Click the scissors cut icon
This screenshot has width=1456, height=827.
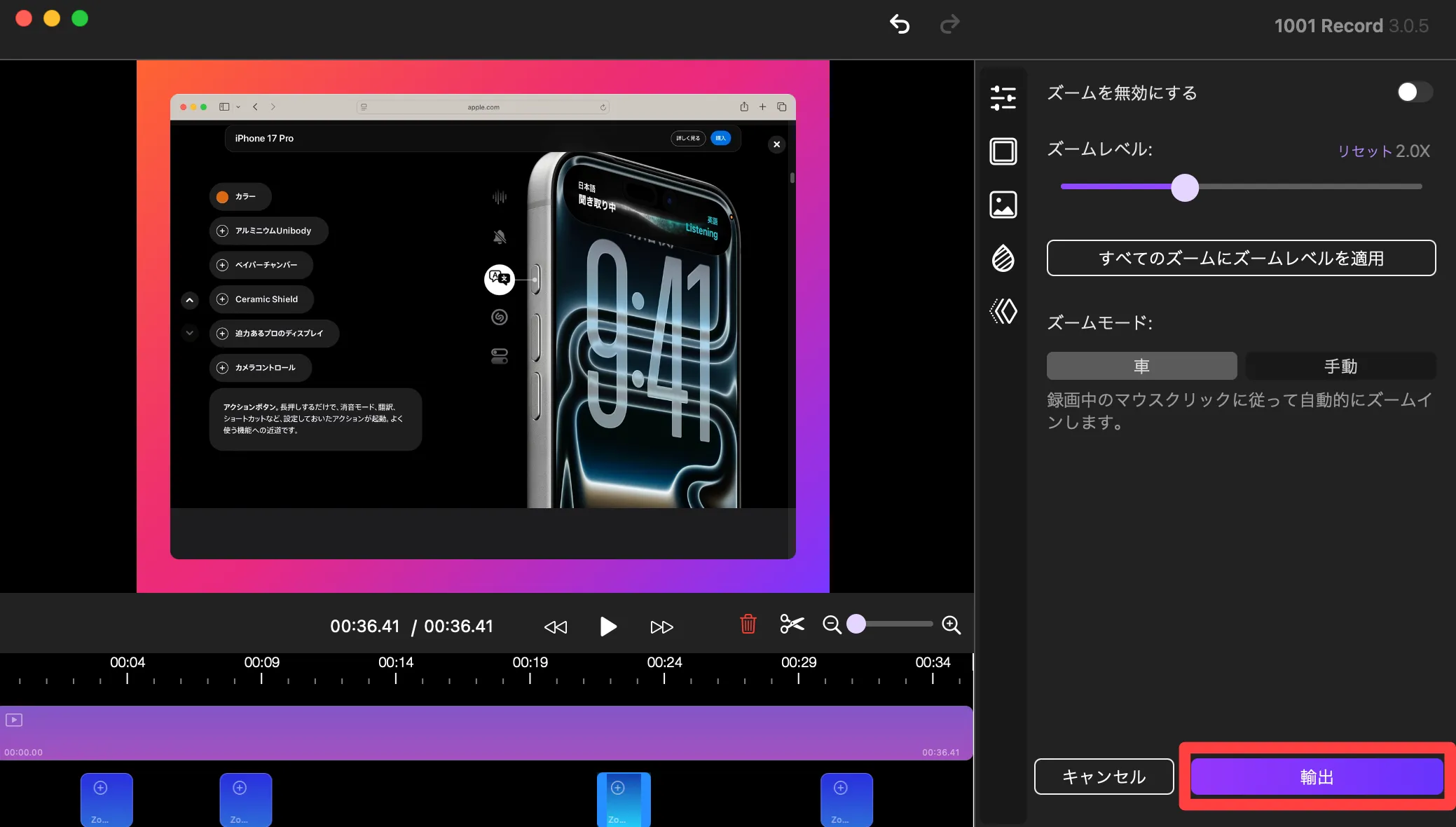pyautogui.click(x=792, y=624)
